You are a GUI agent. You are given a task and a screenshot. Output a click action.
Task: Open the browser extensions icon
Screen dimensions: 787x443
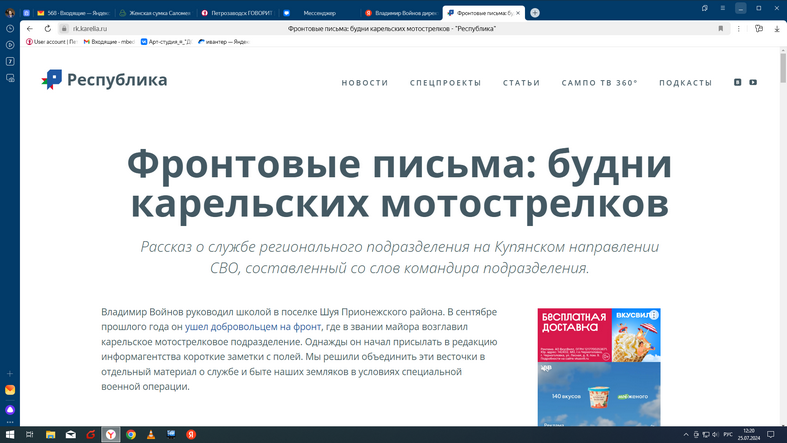pos(759,29)
